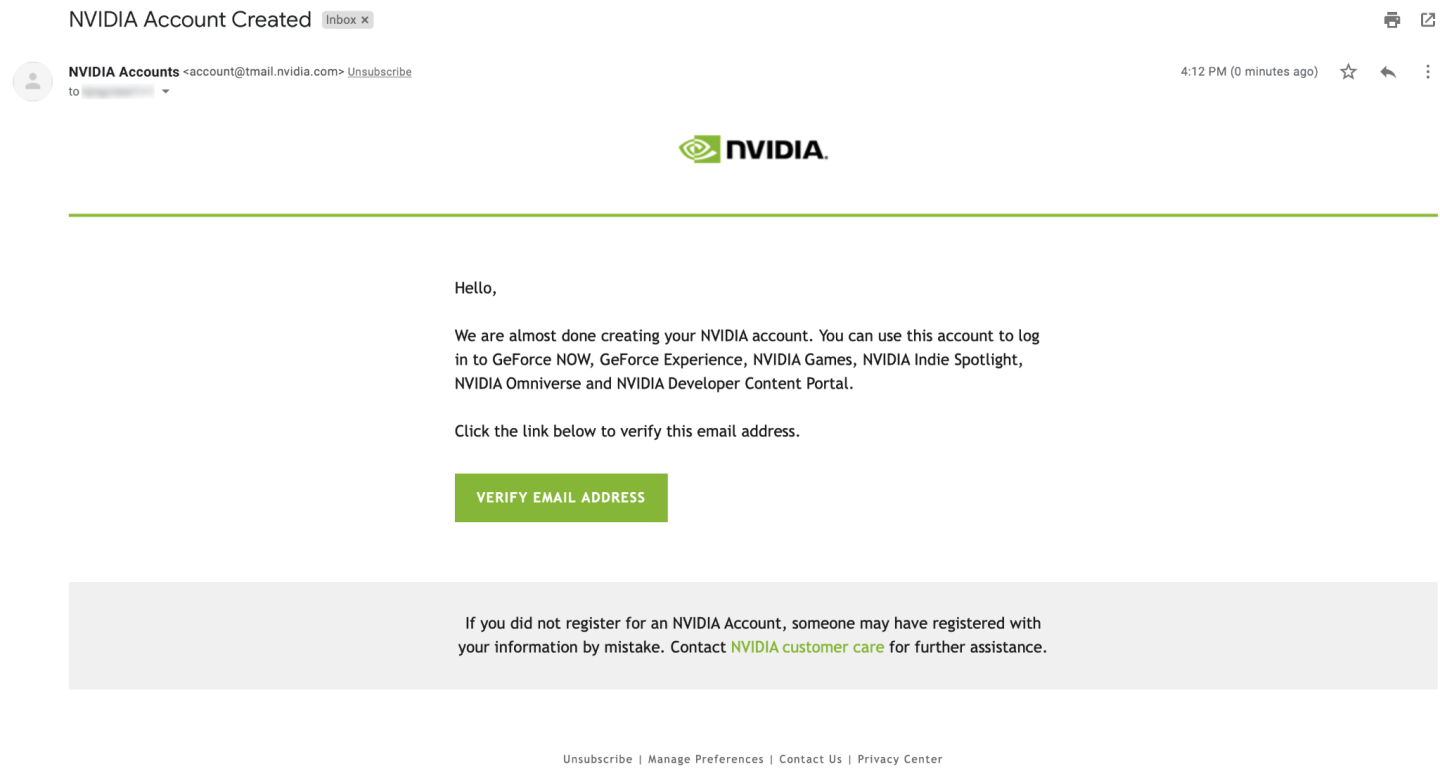Image resolution: width=1440 pixels, height=771 pixels.
Task: Click the timestamp showing 4:12 PM
Action: (x=1248, y=71)
